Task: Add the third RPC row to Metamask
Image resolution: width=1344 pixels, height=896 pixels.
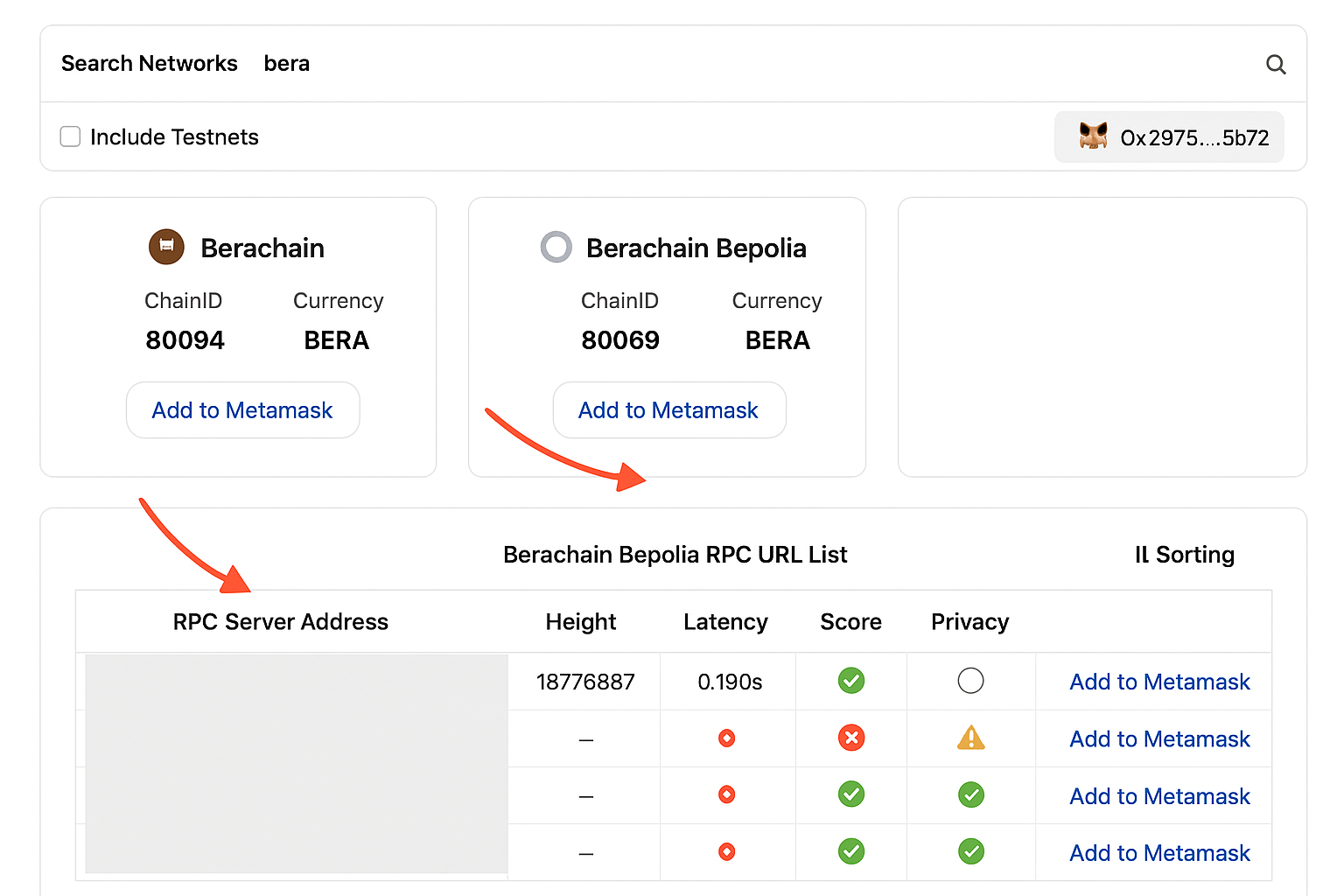Action: [1159, 796]
